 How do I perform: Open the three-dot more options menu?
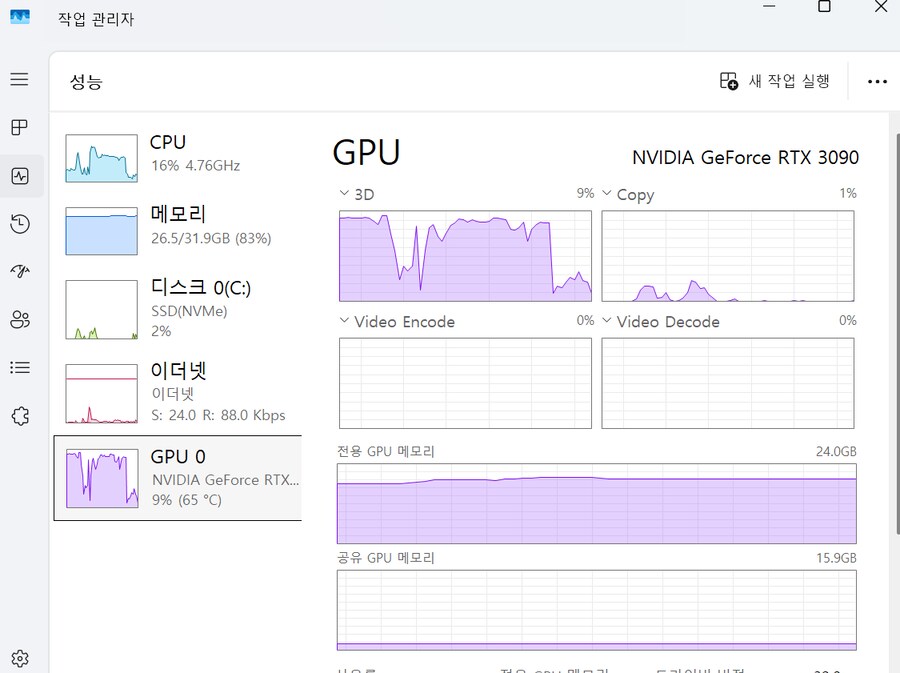[877, 81]
